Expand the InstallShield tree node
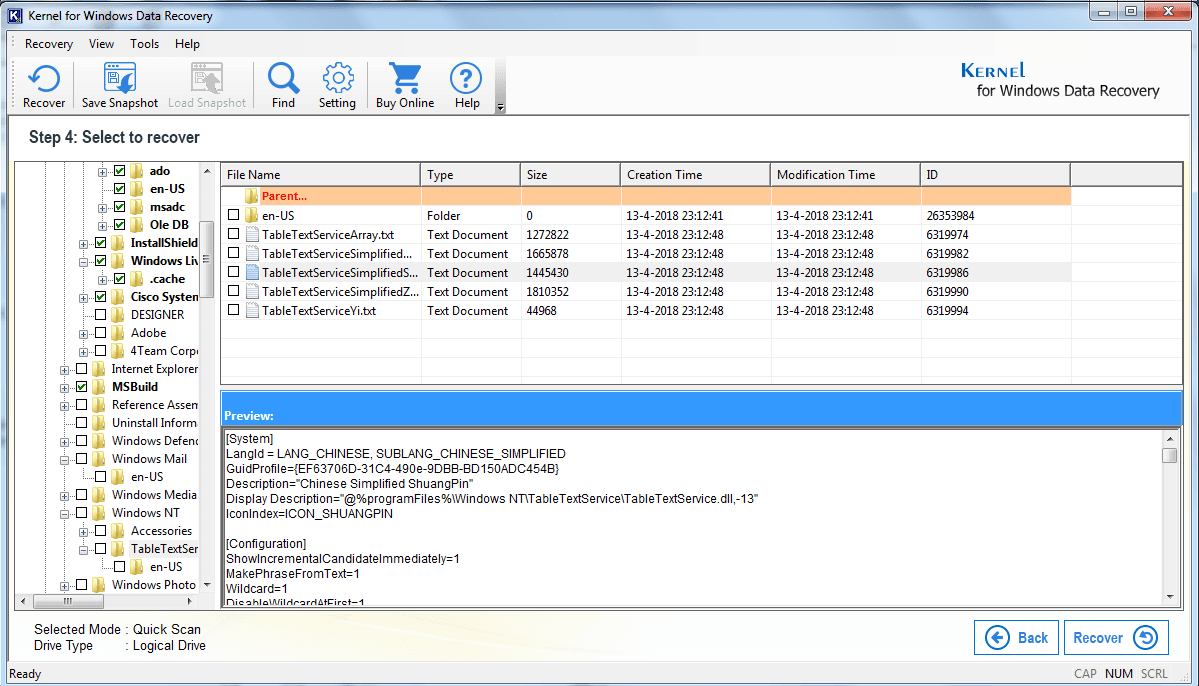The width and height of the screenshot is (1199, 686). 83,244
